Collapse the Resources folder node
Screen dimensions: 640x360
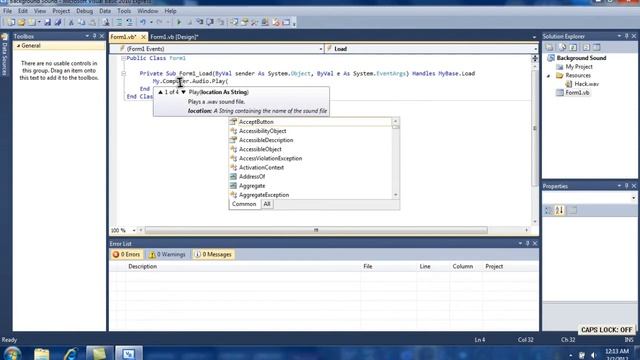549,76
